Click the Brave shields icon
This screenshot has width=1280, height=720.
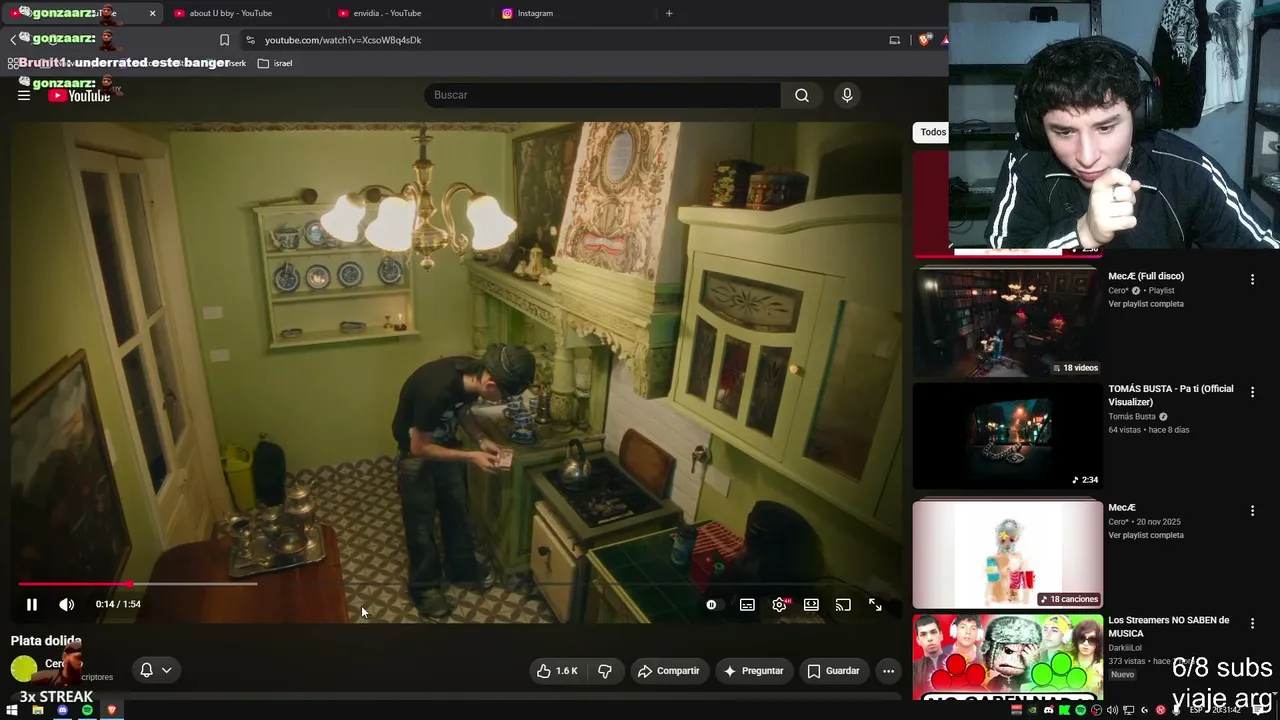tap(924, 40)
